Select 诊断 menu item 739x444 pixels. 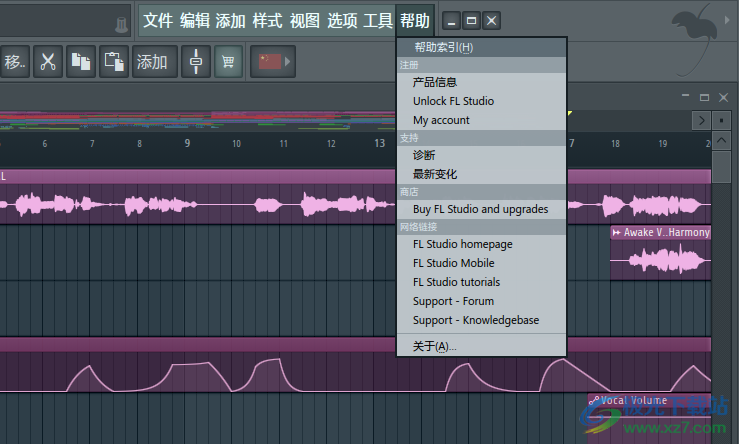(x=481, y=155)
